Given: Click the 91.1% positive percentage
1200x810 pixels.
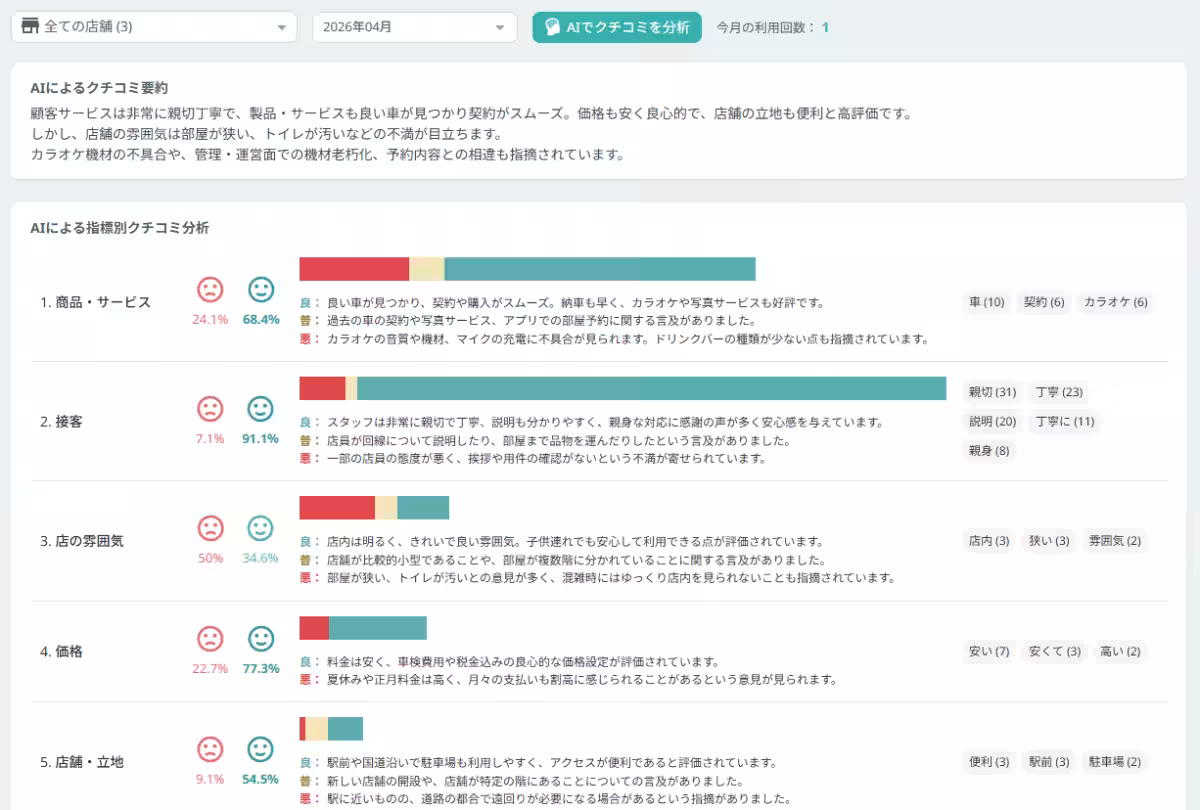Looking at the screenshot, I should click(x=261, y=438).
